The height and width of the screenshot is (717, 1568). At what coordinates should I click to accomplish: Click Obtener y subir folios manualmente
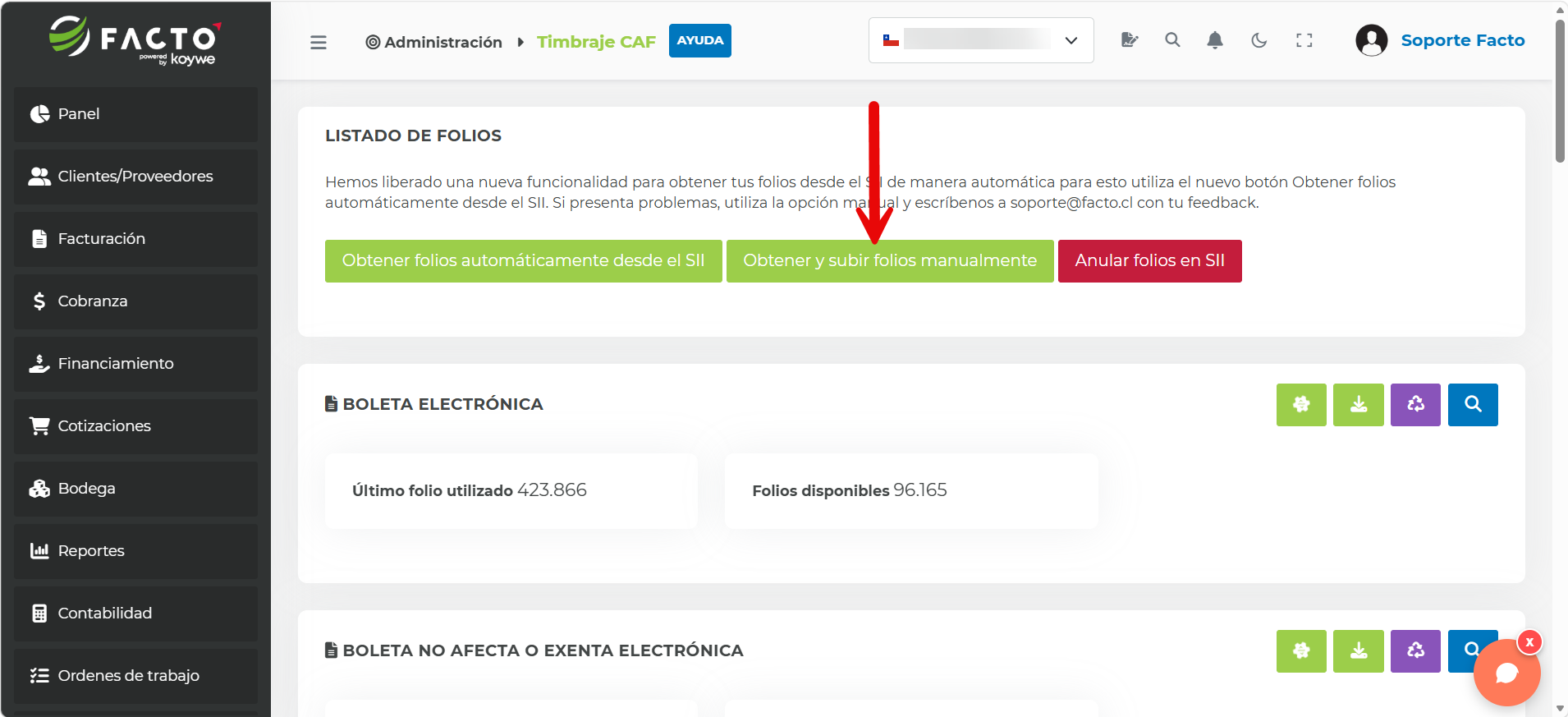tap(890, 261)
